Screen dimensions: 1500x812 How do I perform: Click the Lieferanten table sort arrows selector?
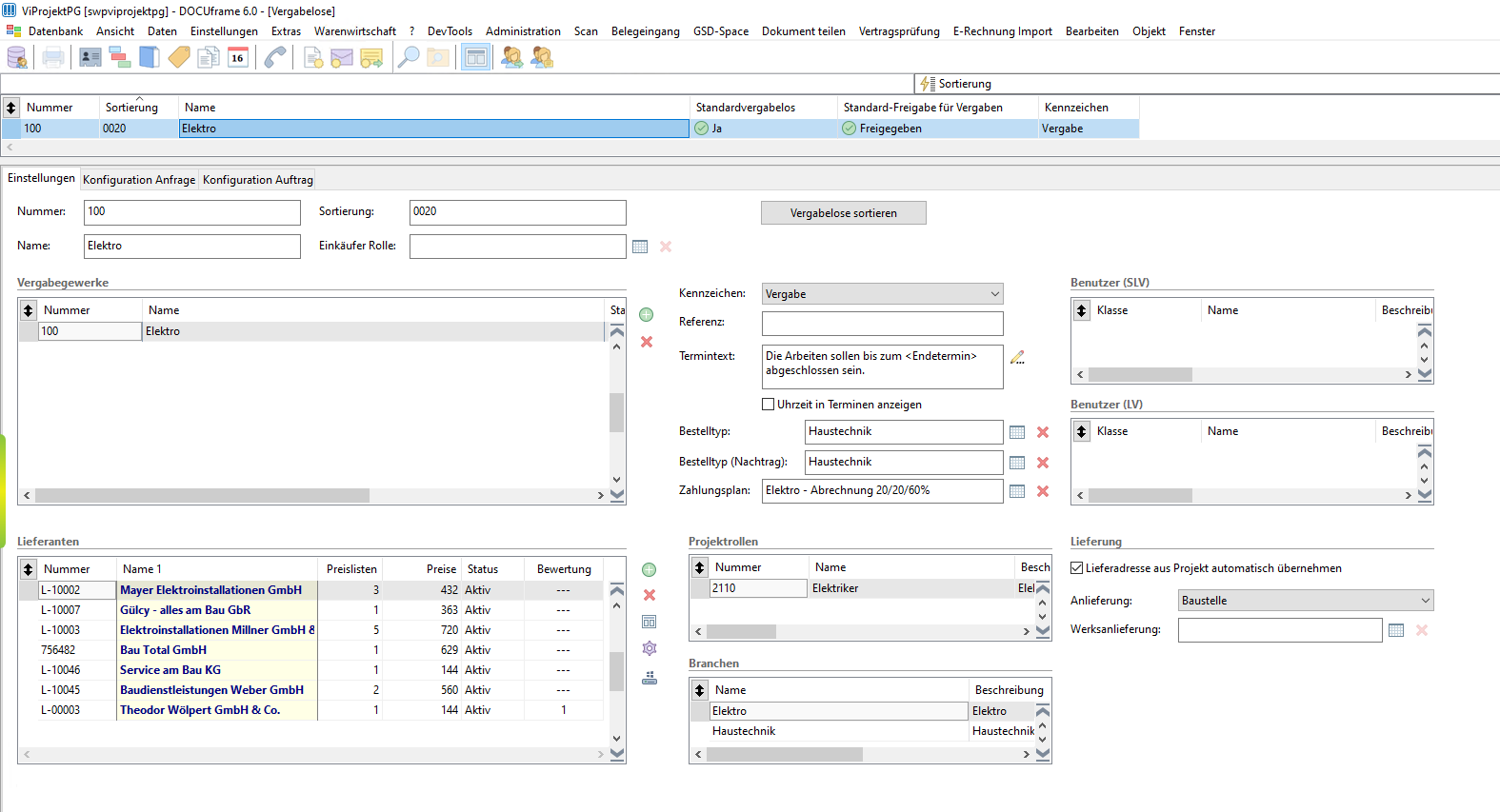[29, 569]
